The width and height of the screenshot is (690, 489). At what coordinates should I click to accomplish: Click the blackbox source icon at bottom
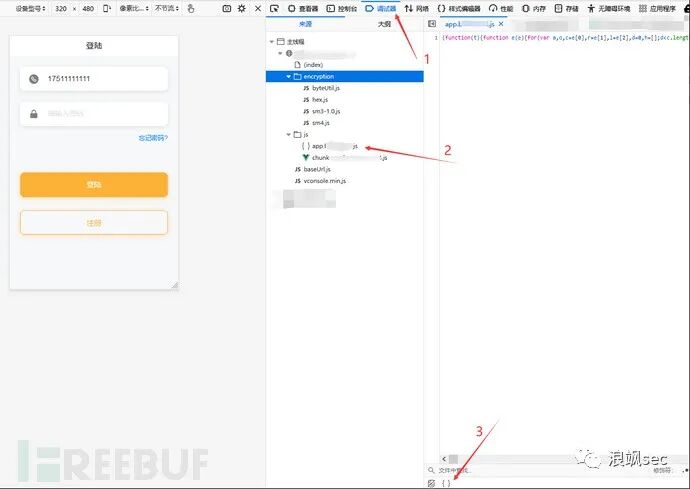pos(431,483)
